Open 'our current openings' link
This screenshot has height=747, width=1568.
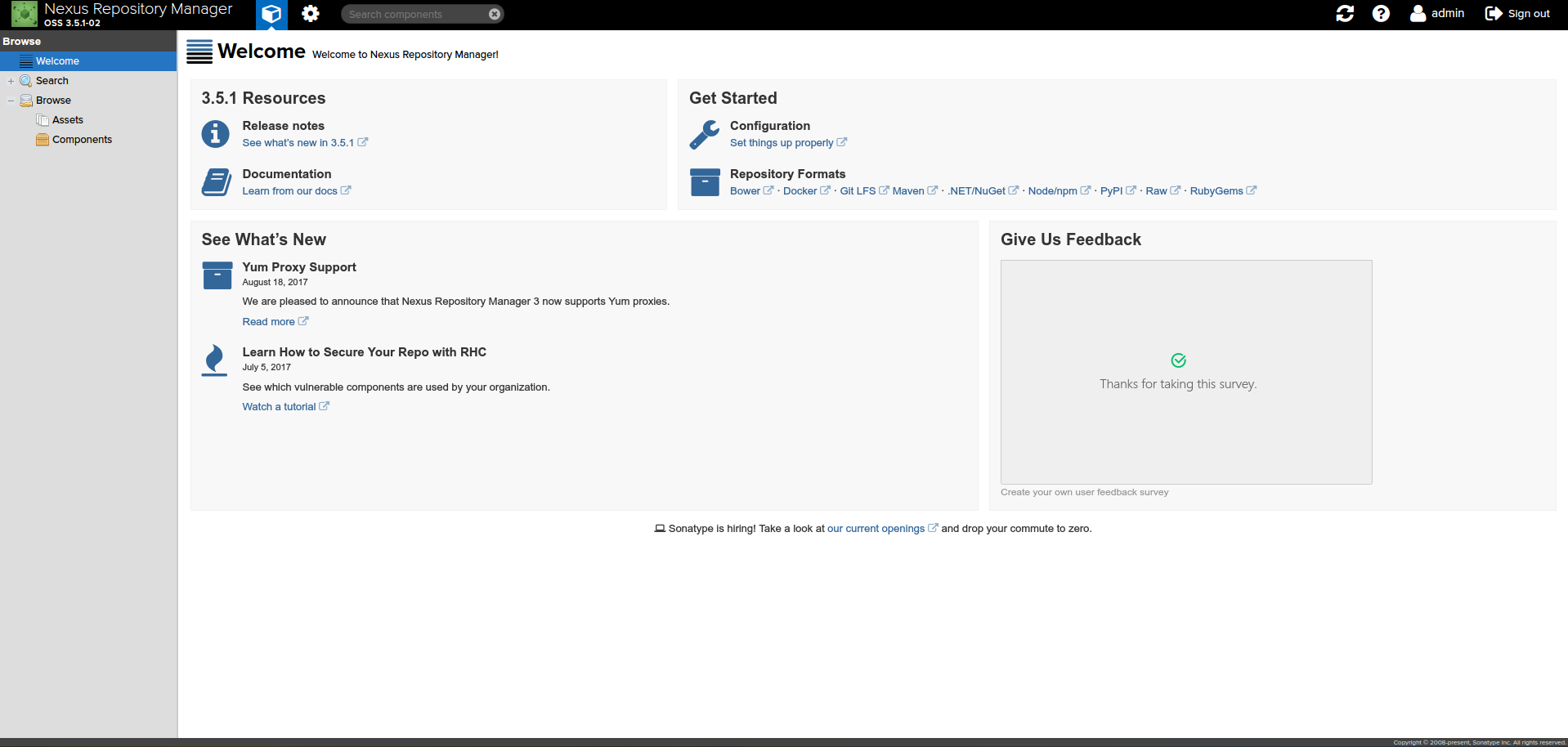[883, 529]
